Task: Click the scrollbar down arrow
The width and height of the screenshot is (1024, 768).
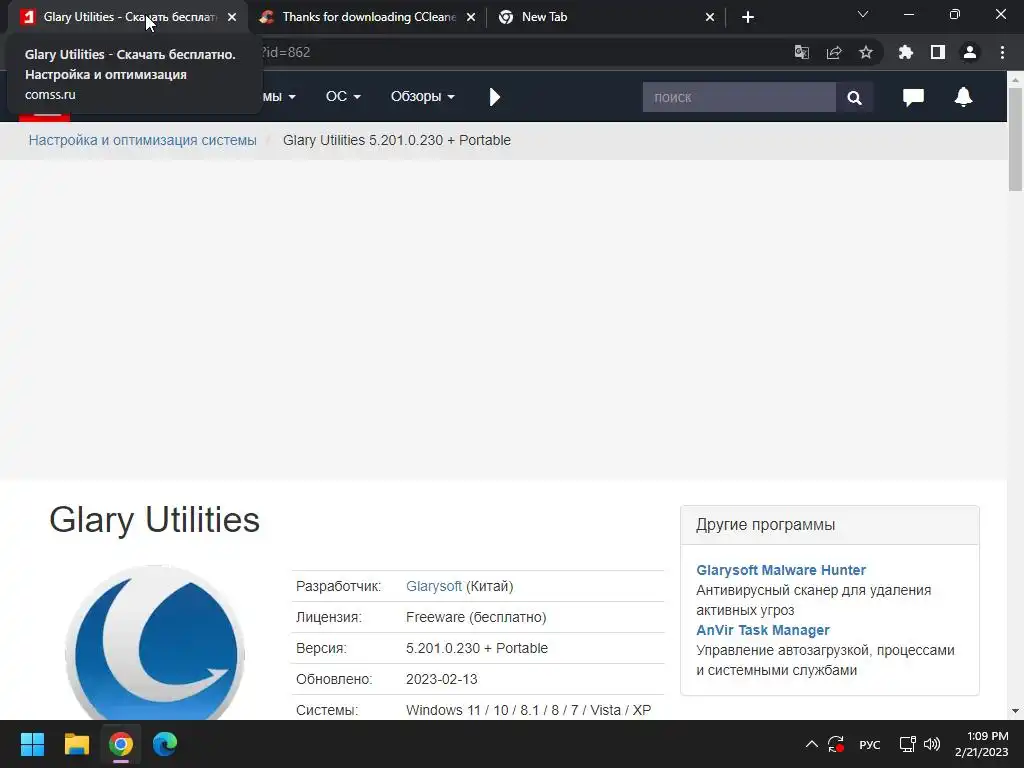Action: (1015, 711)
